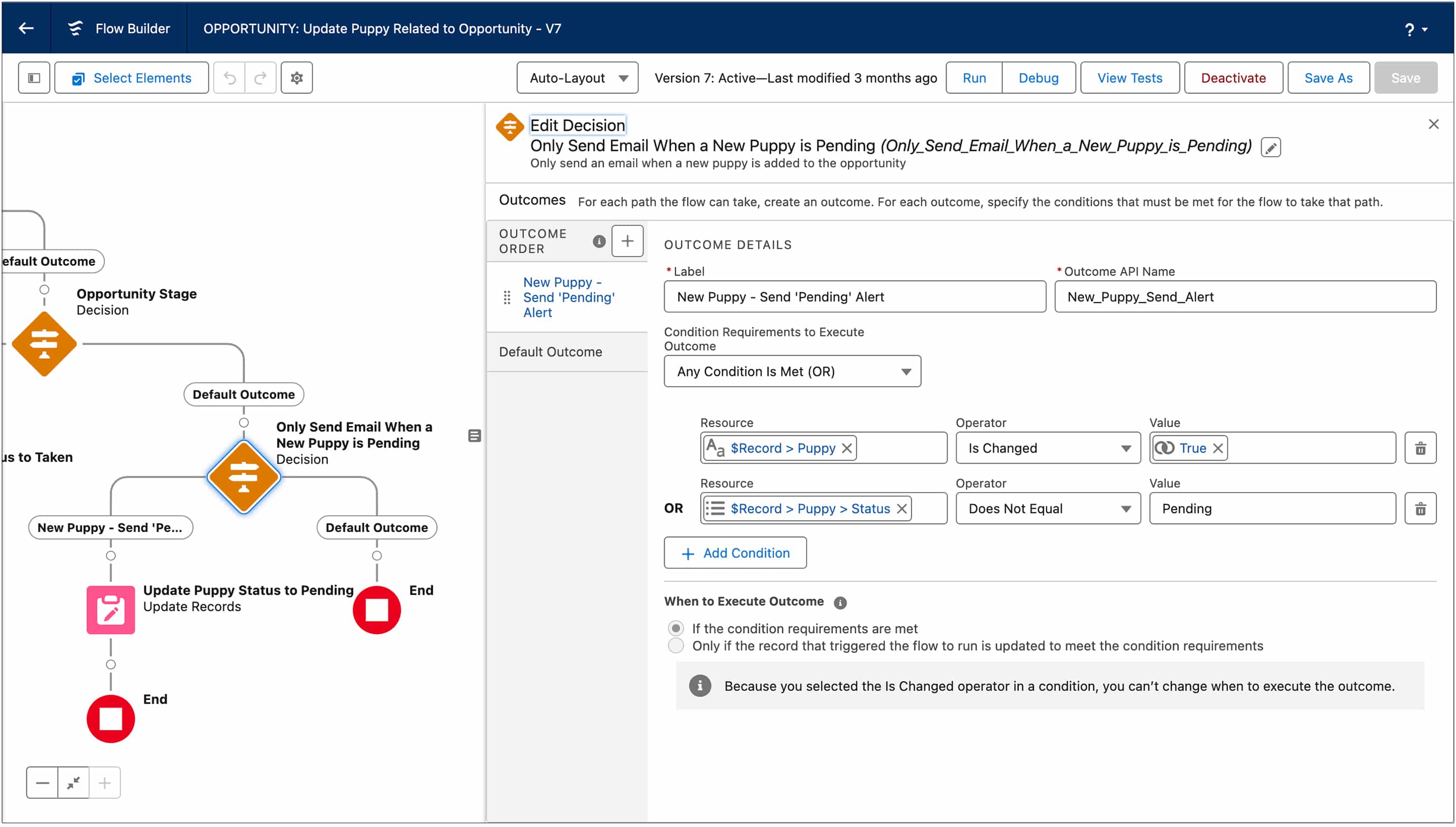Toggle the left toolbox panel icon
Viewport: 1456px width, 827px height.
34,78
